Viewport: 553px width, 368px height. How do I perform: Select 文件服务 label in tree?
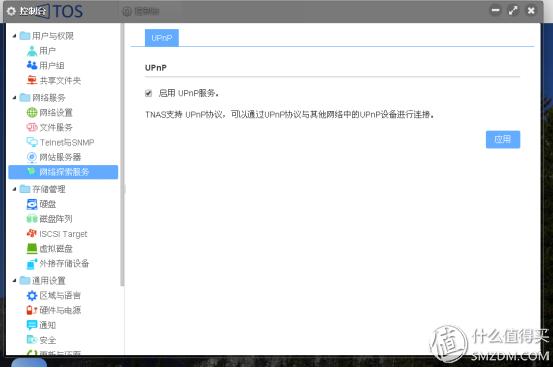coord(56,127)
